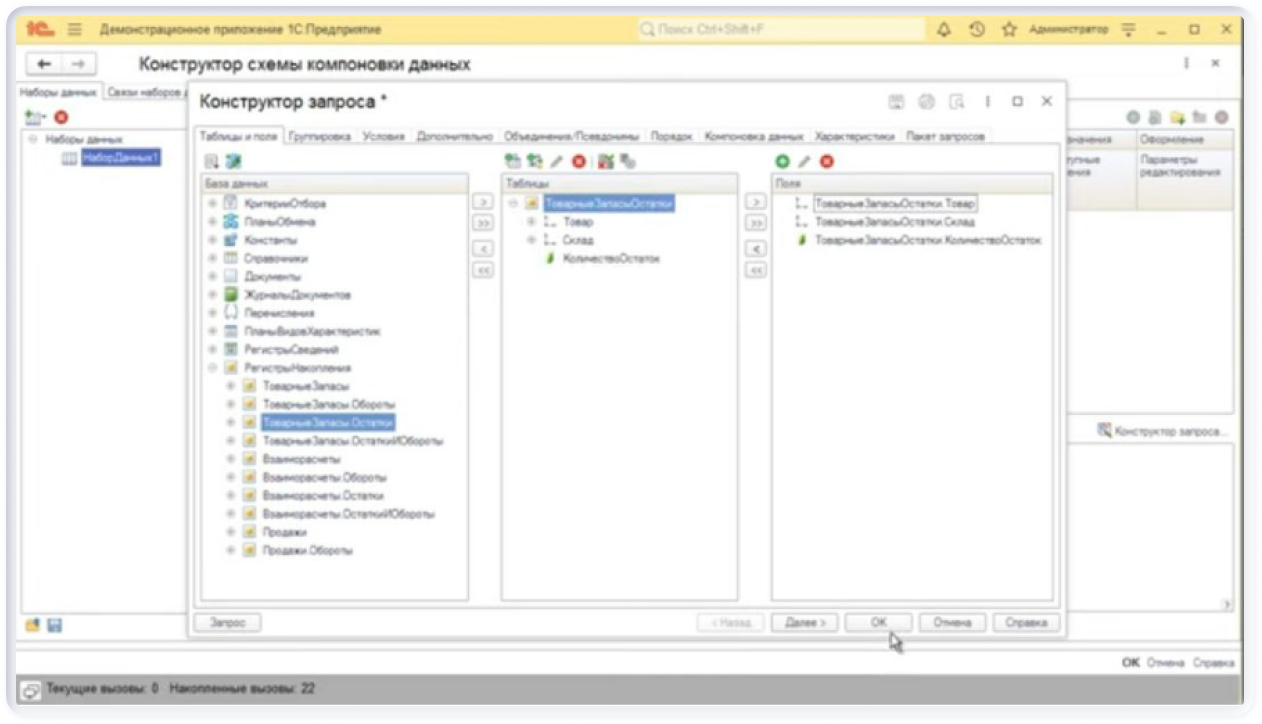This screenshot has height=724, width=1262.
Task: Click the pencil edit icon above Таблицы list
Action: 556,161
